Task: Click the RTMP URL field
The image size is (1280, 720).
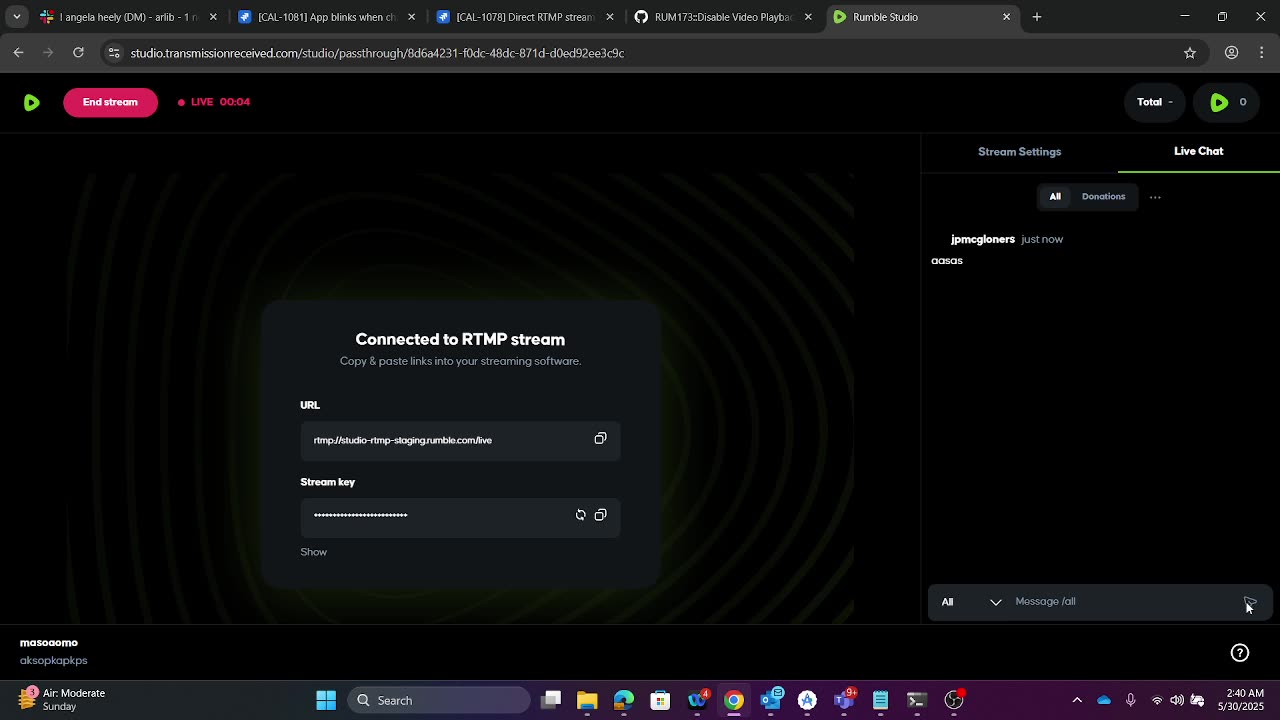Action: click(x=460, y=440)
